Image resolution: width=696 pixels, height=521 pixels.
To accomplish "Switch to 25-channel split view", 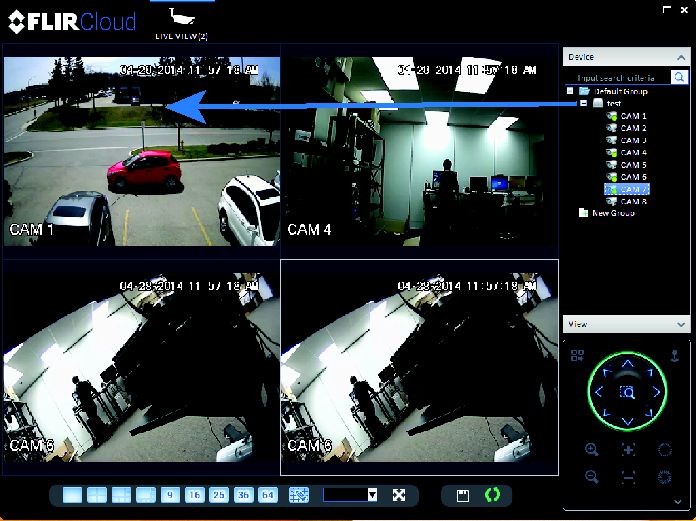I will point(219,494).
